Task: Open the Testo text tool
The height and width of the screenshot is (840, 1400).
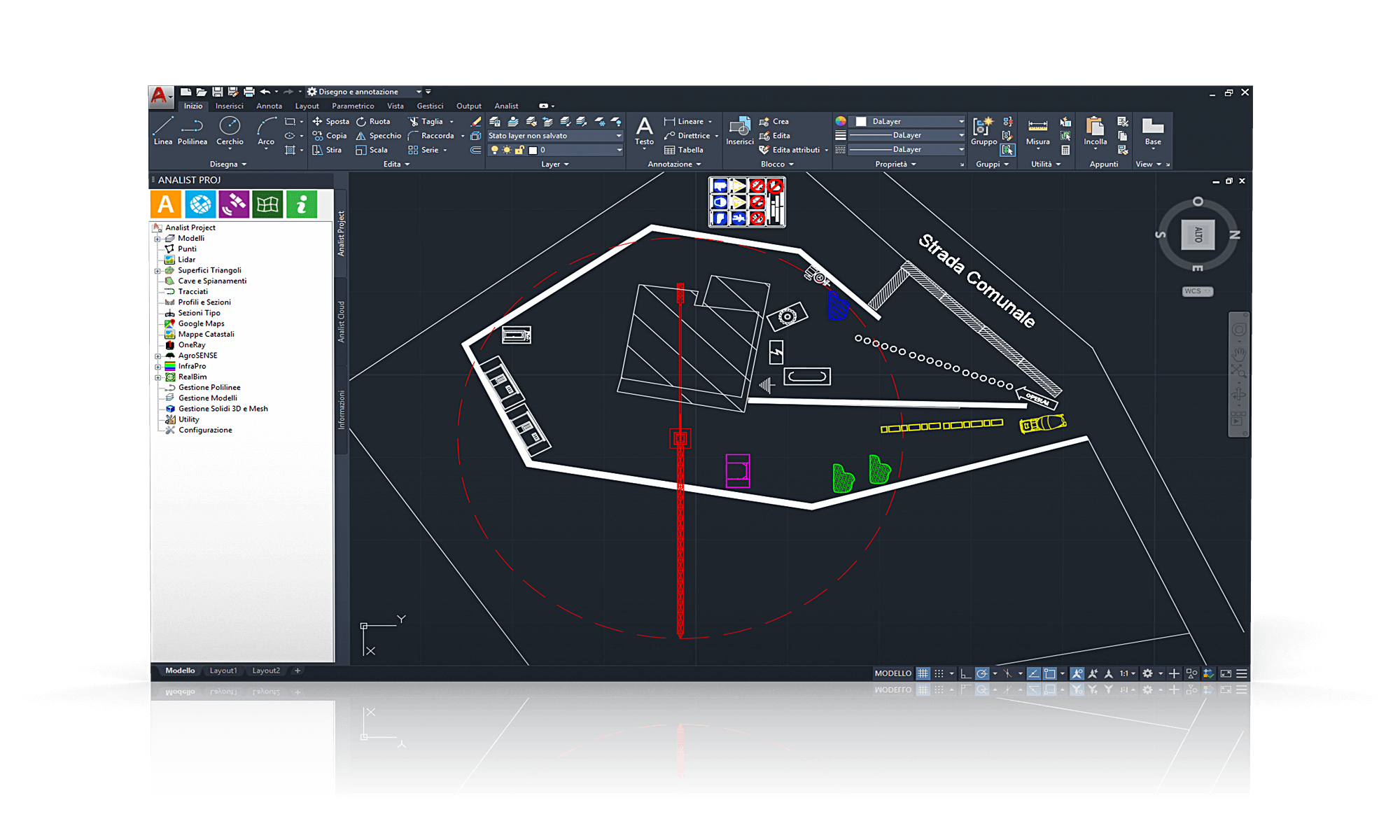Action: (644, 132)
